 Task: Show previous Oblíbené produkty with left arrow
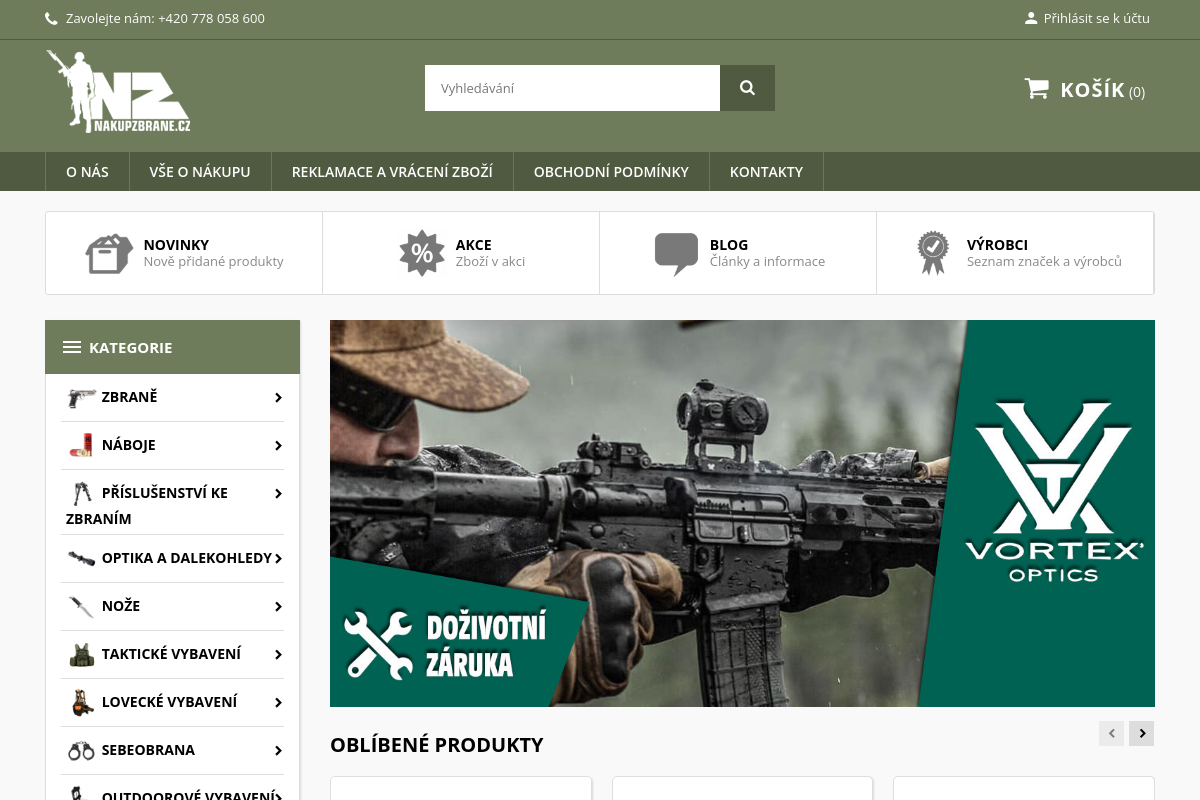[1111, 733]
